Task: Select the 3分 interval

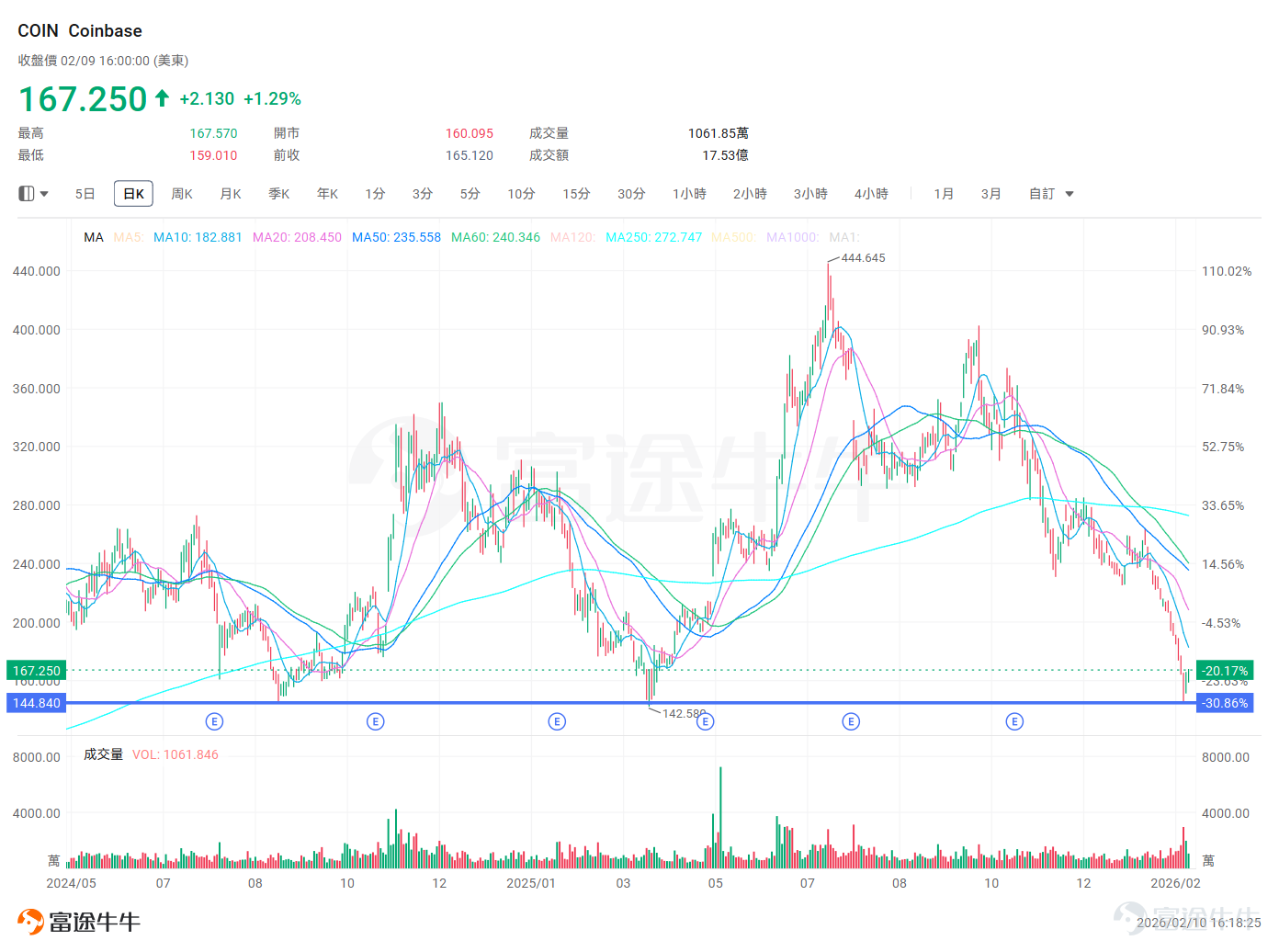Action: pyautogui.click(x=422, y=194)
